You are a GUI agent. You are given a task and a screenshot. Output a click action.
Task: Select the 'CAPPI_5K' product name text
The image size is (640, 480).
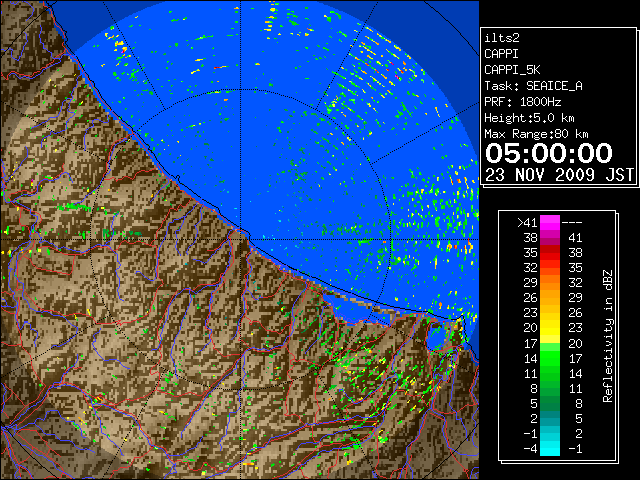pos(512,70)
